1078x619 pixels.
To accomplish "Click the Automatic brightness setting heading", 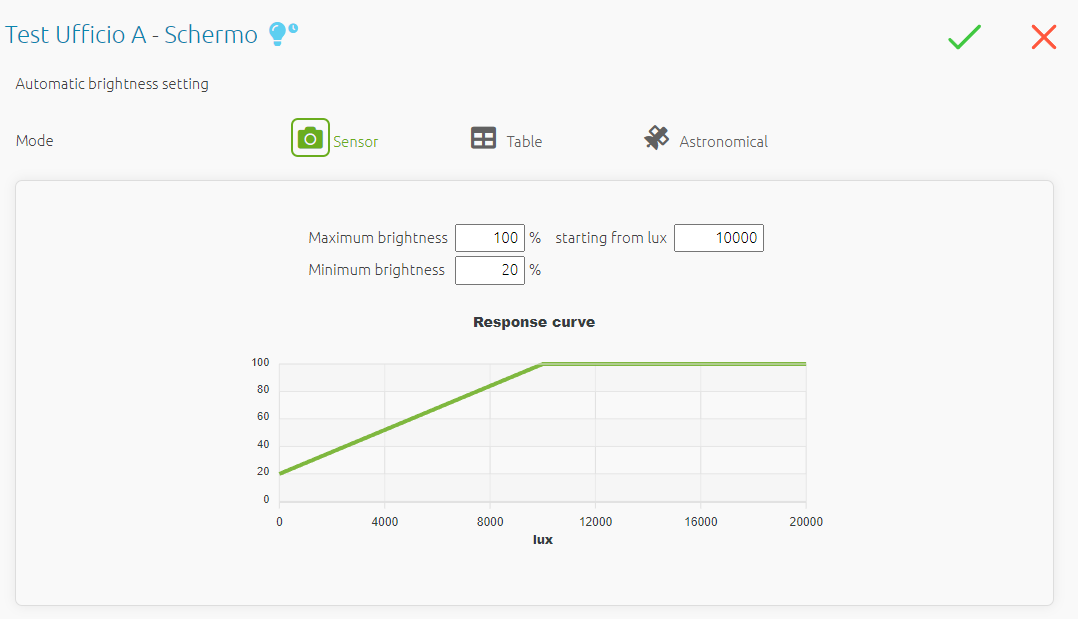I will (x=112, y=84).
